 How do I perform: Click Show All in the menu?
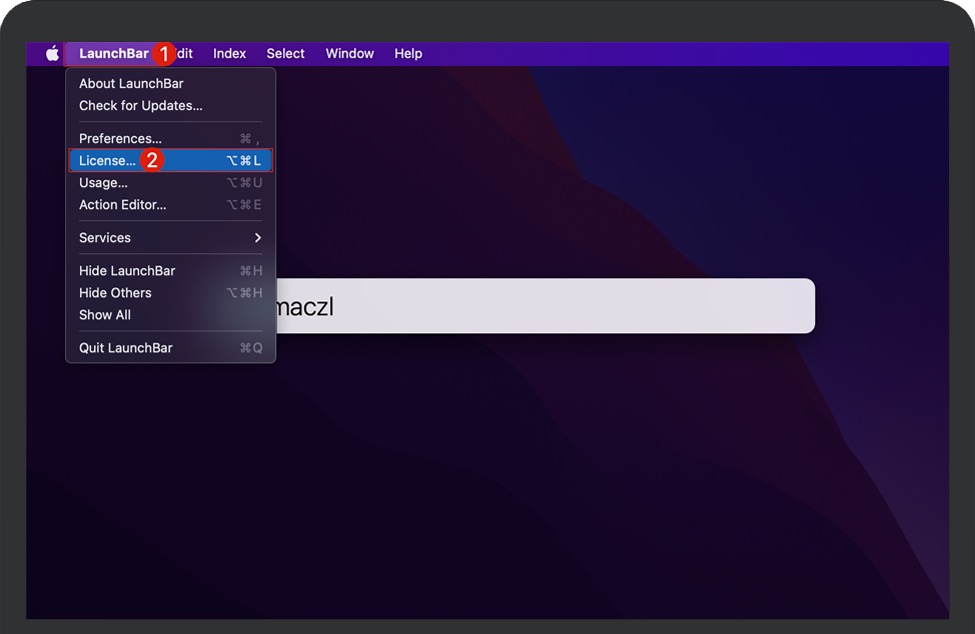point(105,315)
